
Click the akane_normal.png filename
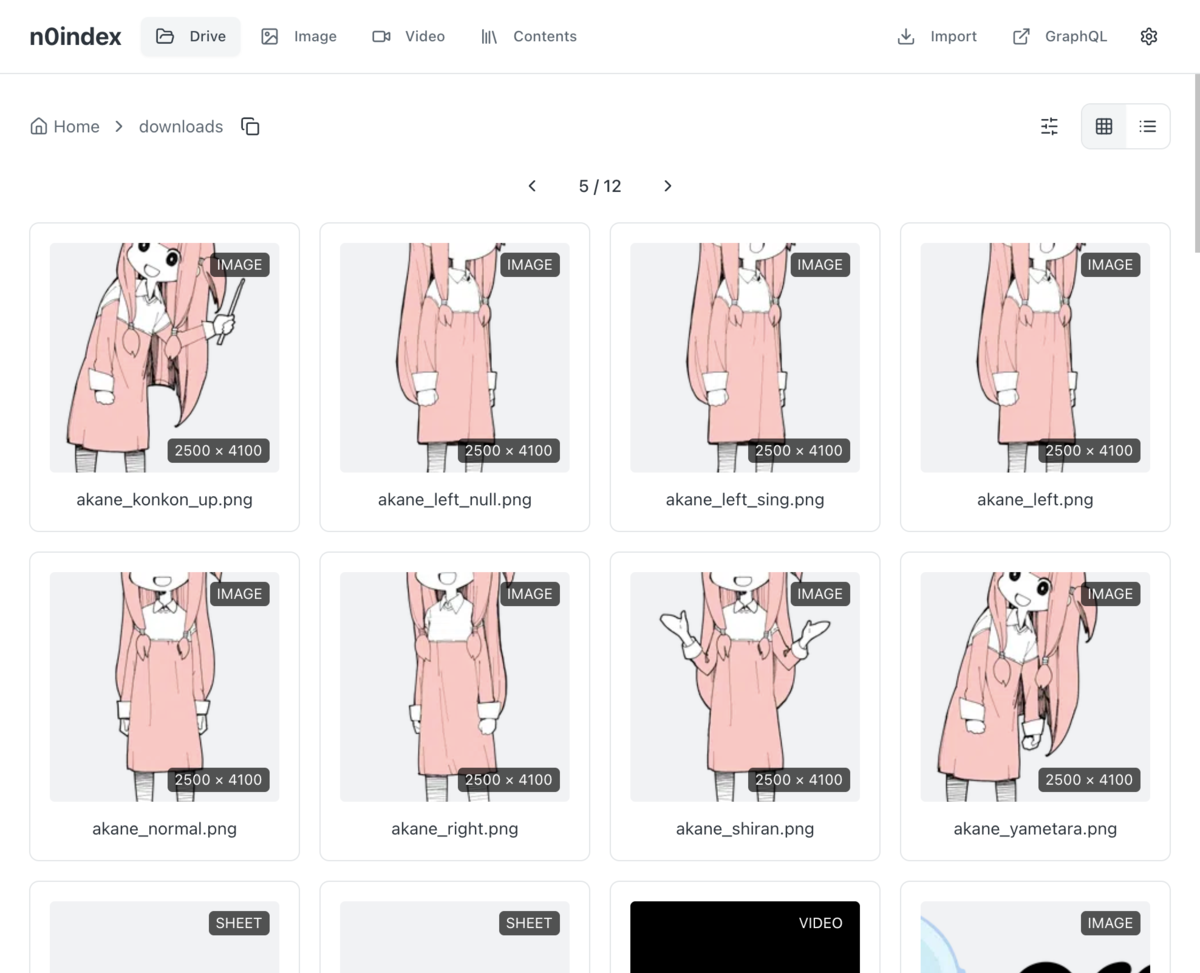click(x=165, y=828)
